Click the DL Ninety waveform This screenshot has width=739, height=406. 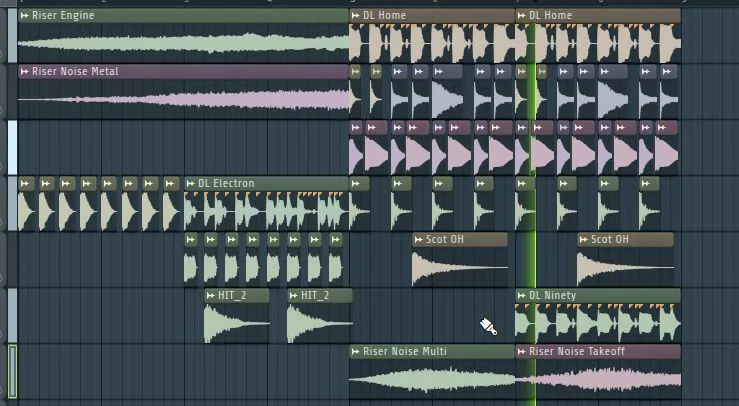point(598,323)
